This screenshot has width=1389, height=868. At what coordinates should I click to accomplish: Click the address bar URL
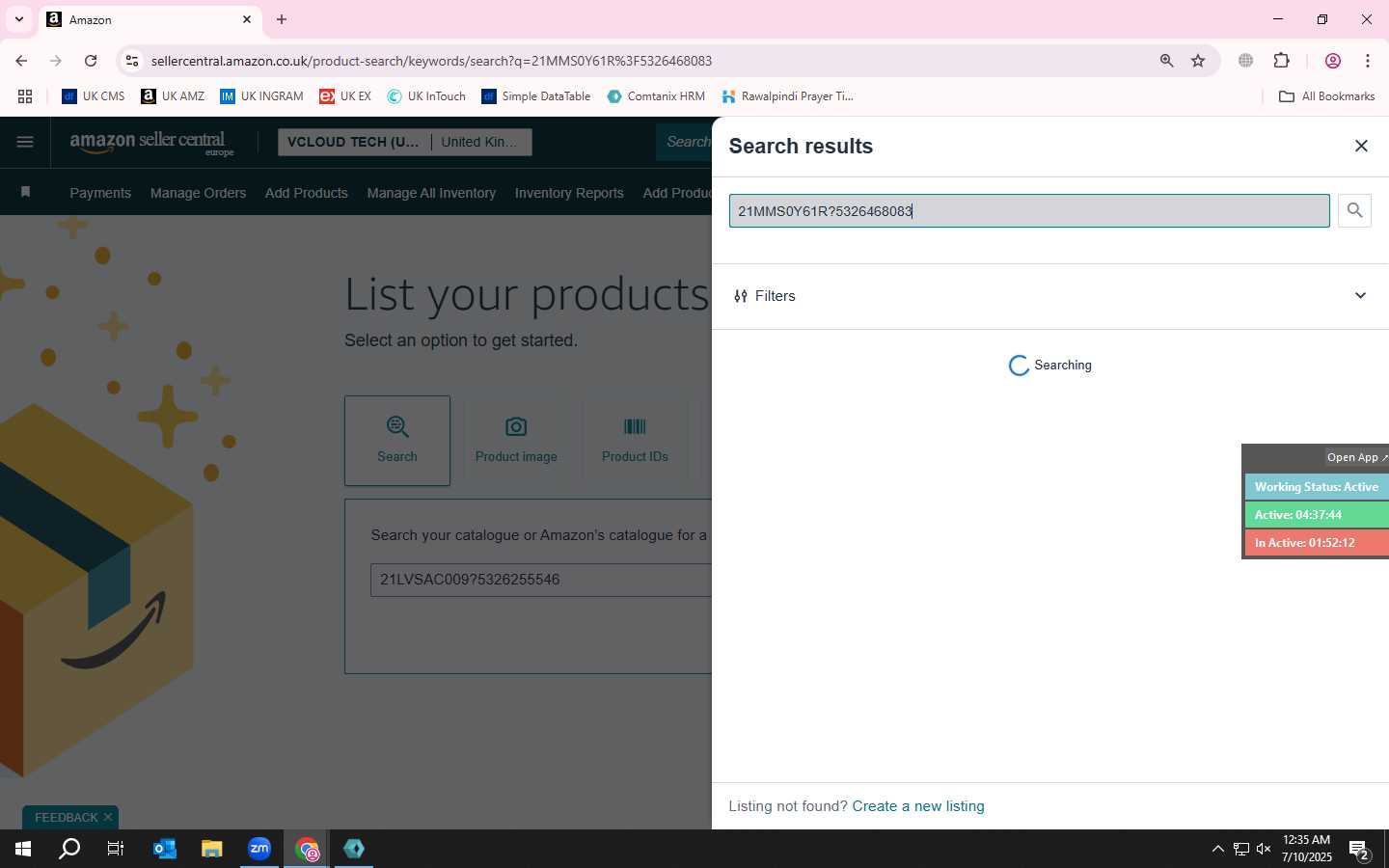click(431, 61)
